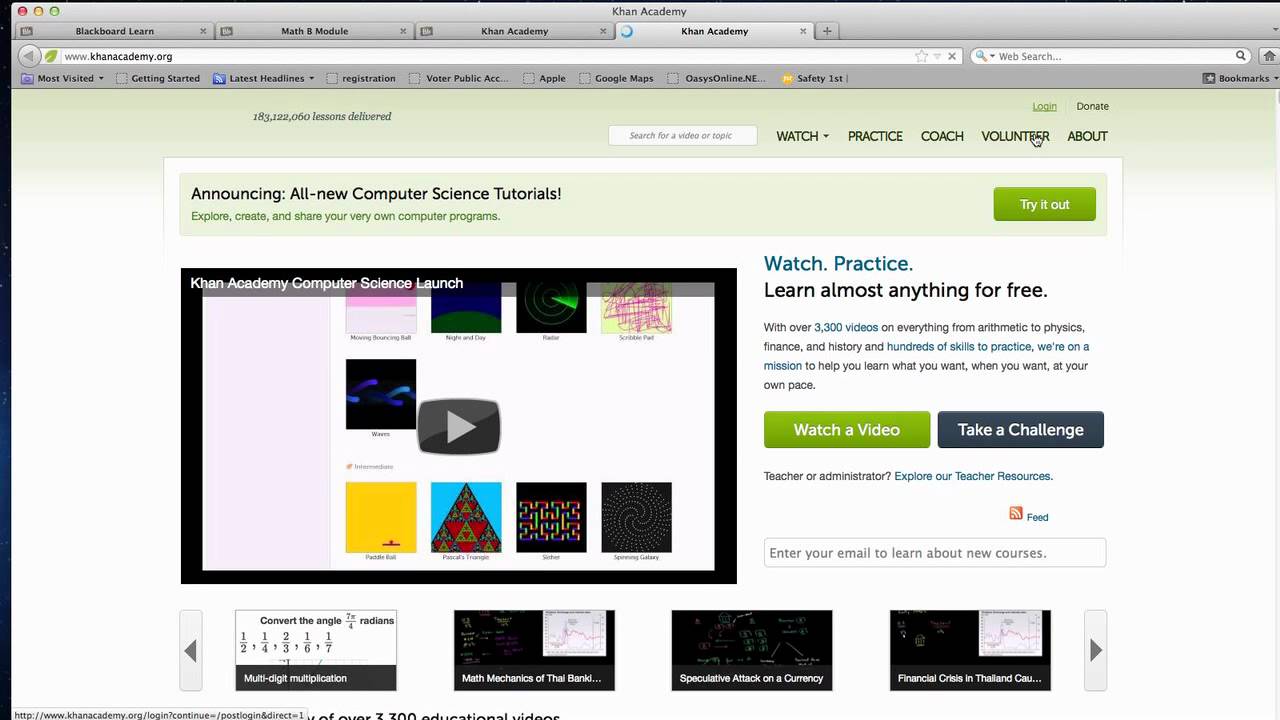Open a new tab with the plus button
This screenshot has width=1280, height=720.
click(827, 31)
